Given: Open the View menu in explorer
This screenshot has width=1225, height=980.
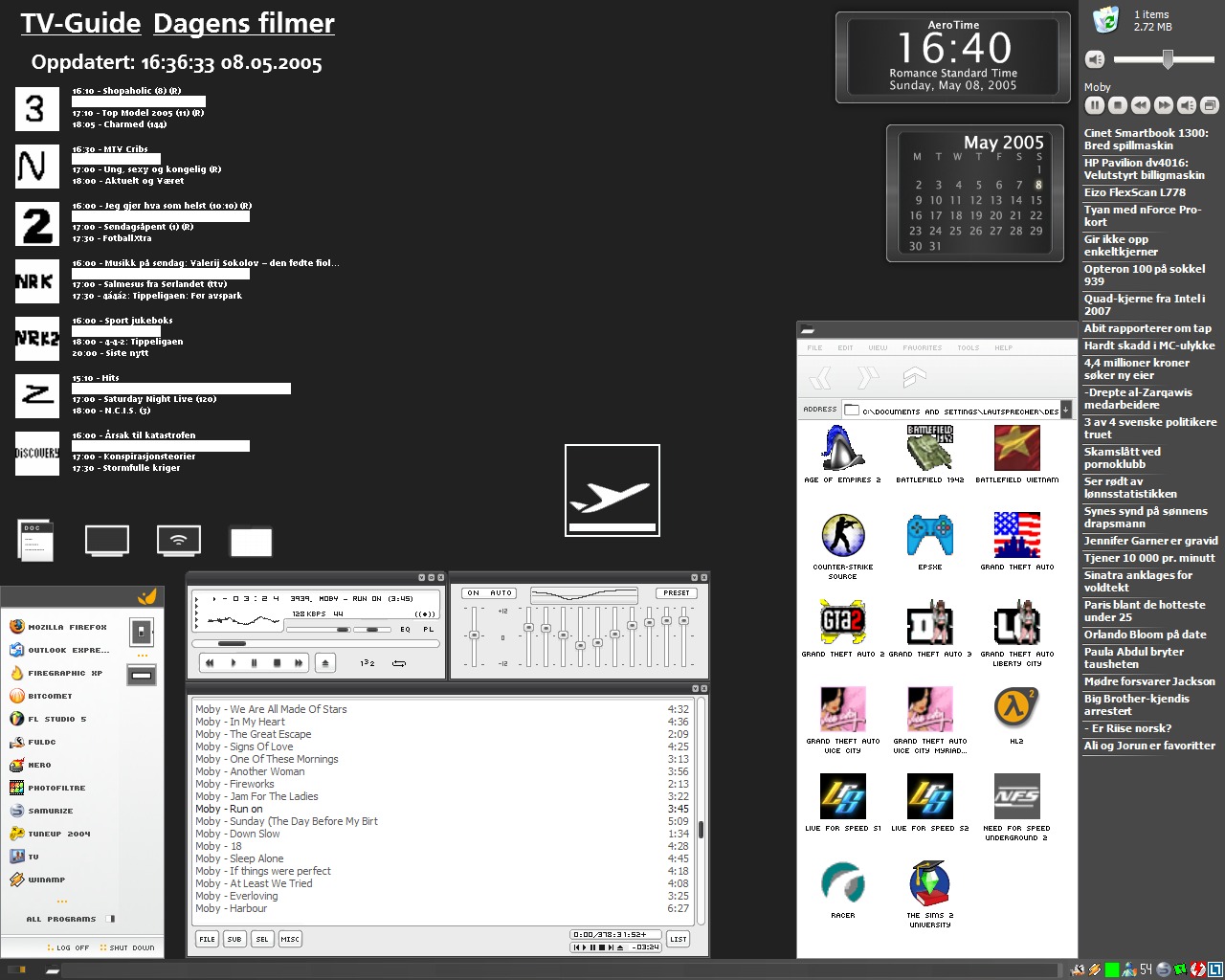Looking at the screenshot, I should pyautogui.click(x=879, y=347).
